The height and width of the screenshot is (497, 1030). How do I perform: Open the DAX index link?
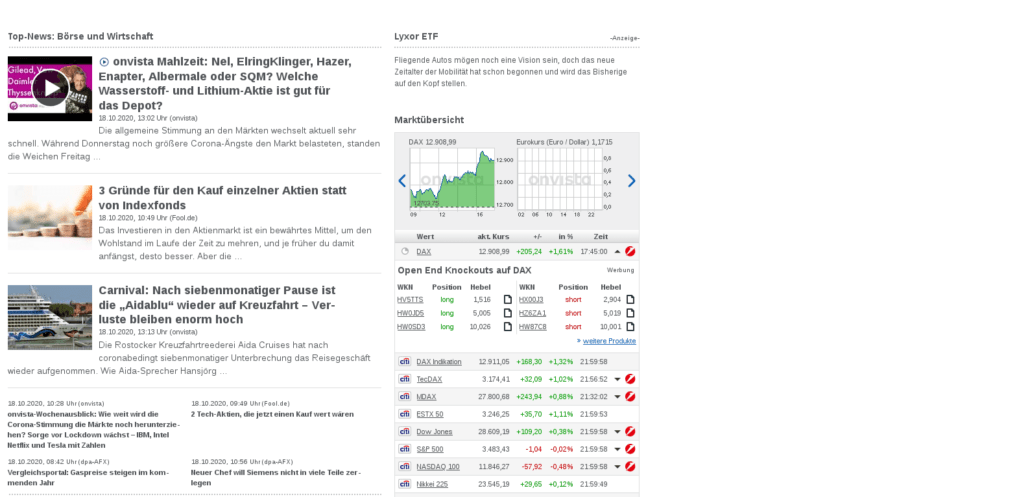[x=424, y=251]
